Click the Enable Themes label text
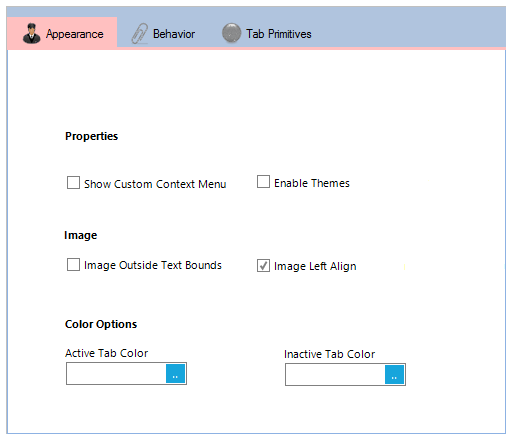The image size is (513, 440). (x=312, y=183)
